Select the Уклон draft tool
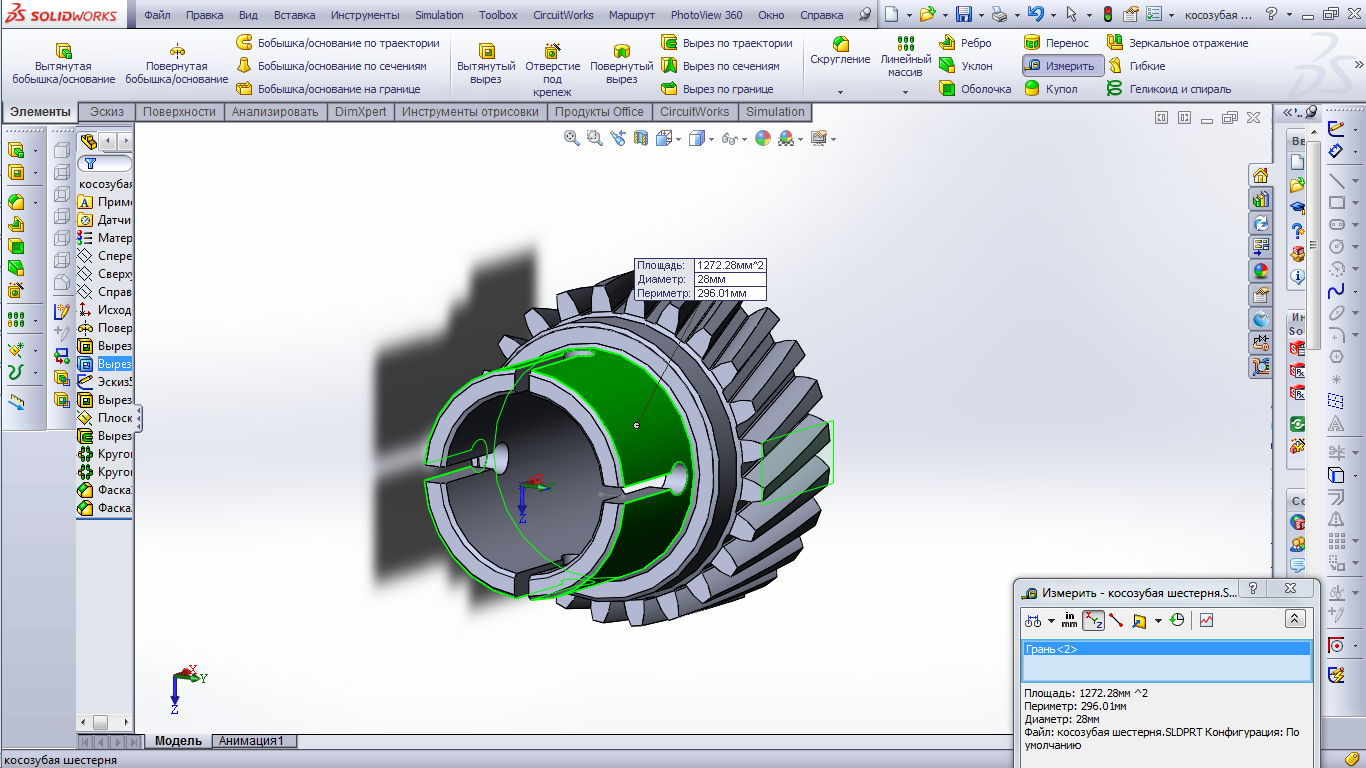This screenshot has height=768, width=1366. (x=966, y=66)
